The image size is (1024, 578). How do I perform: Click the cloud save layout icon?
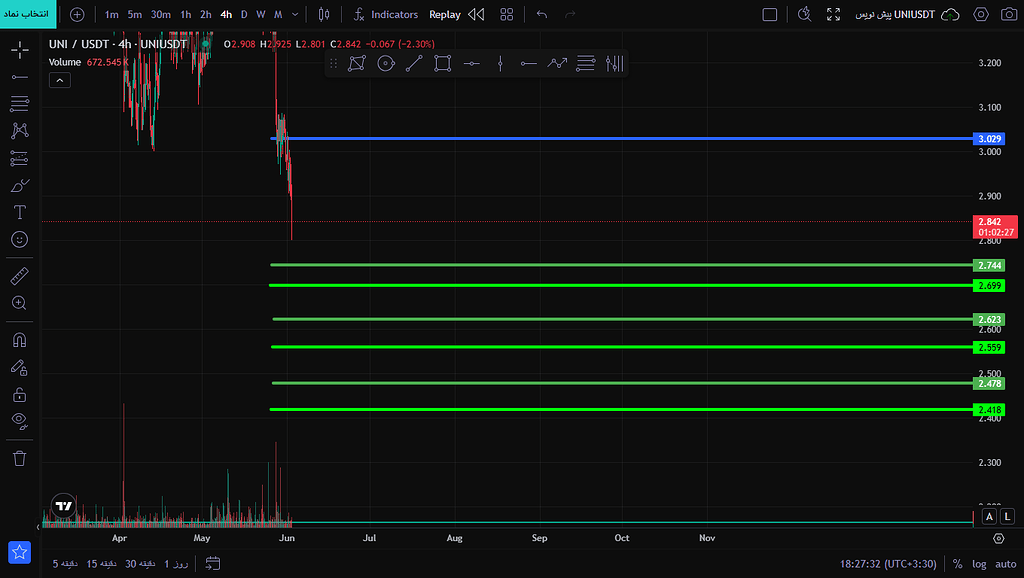(950, 14)
